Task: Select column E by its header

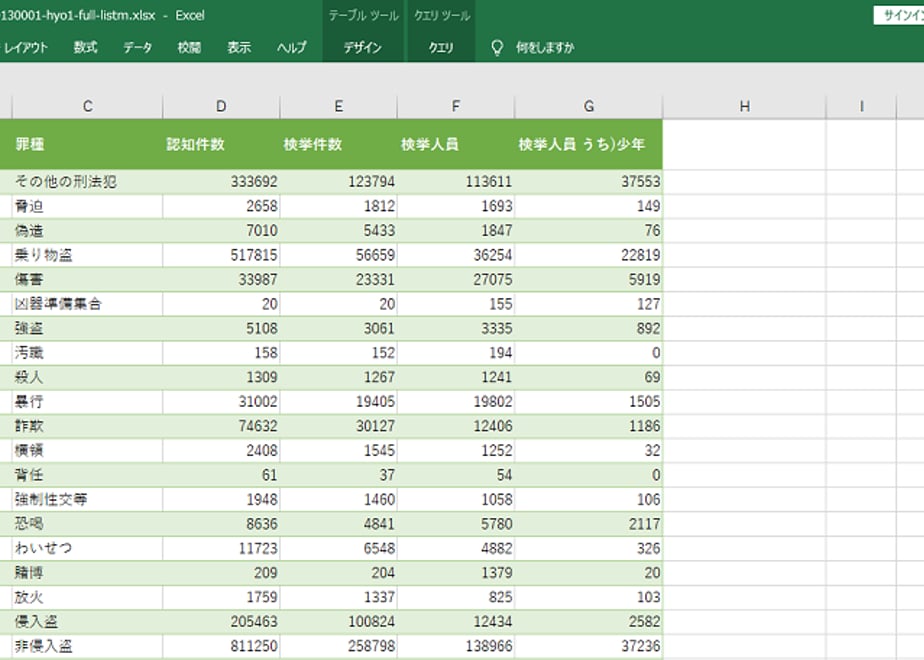Action: click(x=338, y=106)
